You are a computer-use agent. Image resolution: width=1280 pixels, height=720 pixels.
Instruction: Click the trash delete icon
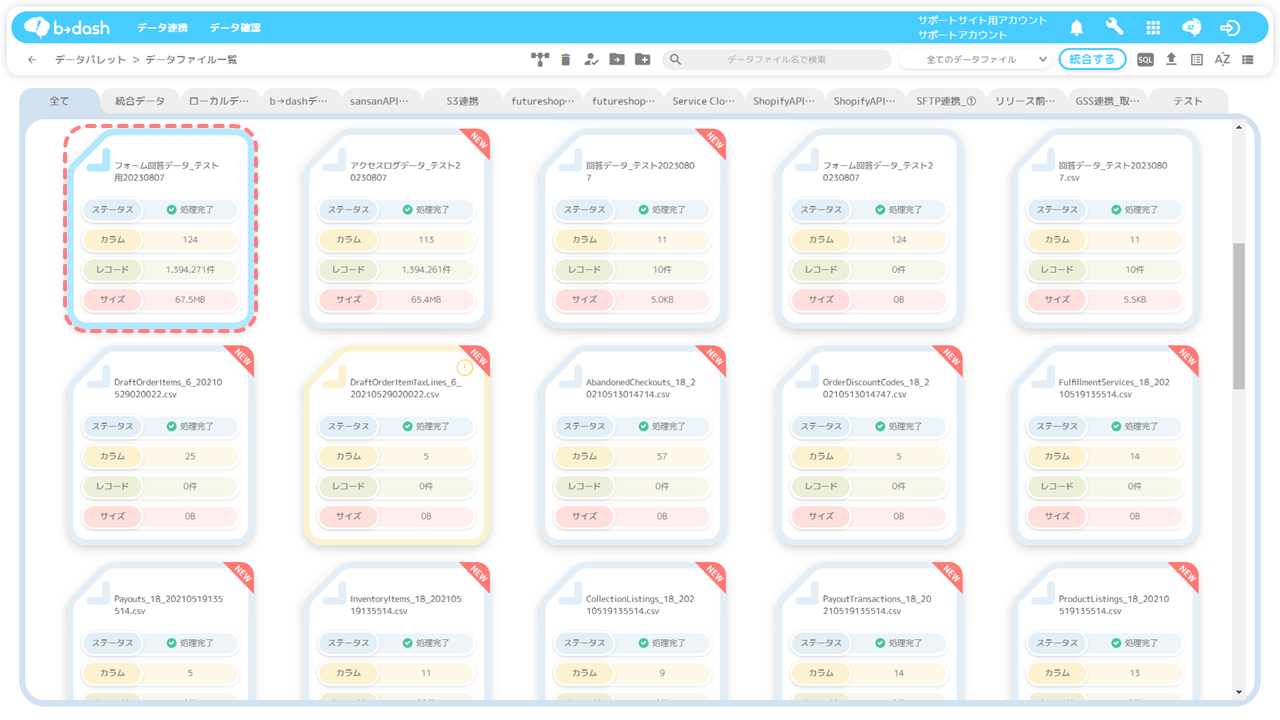pos(566,60)
